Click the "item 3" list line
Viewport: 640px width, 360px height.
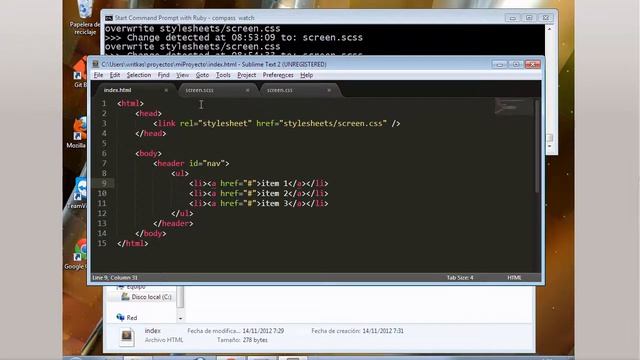(258, 204)
